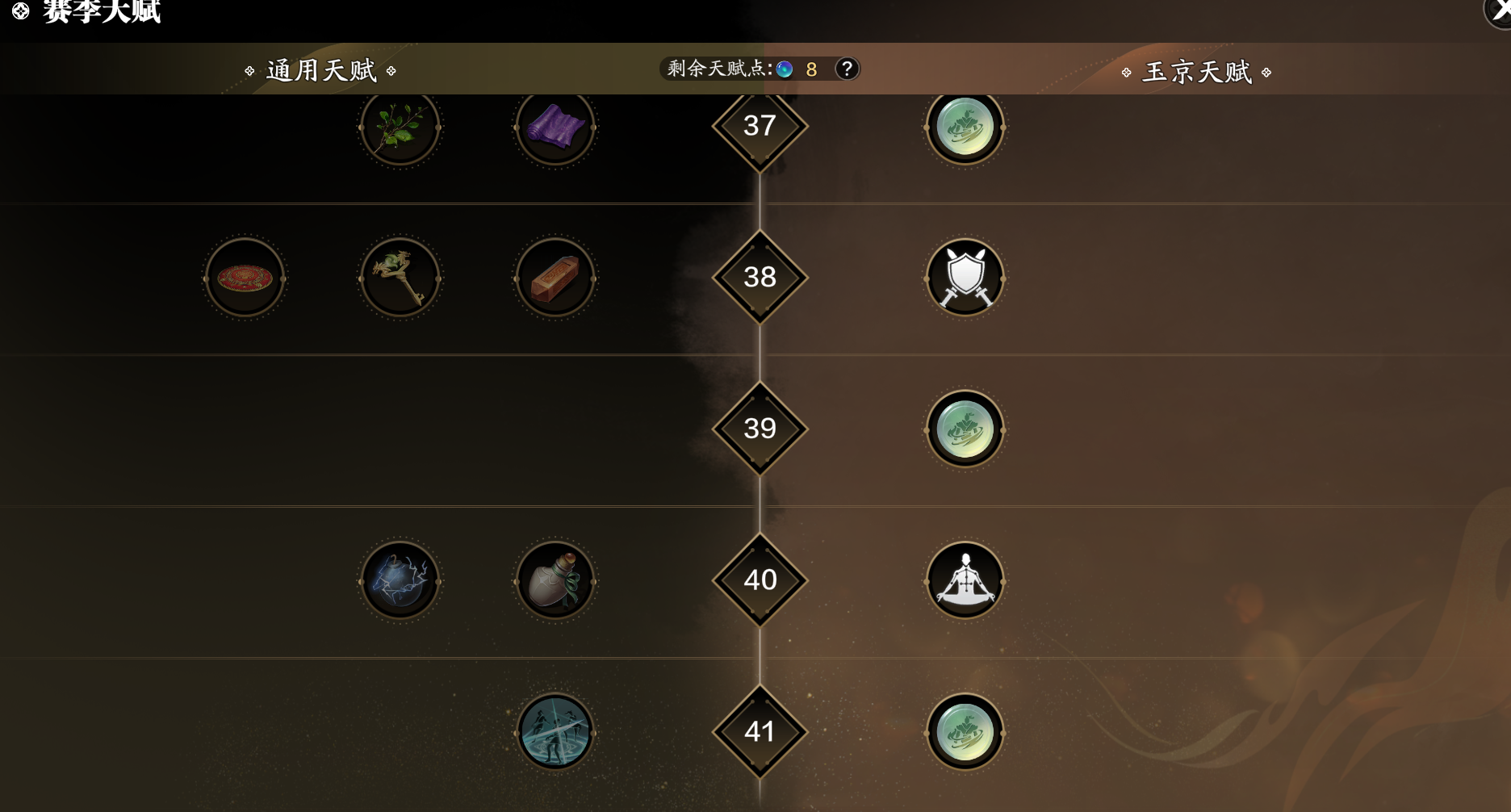Screen dimensions: 1511x812
Task: Select the shield and crossed swords talent
Action: point(965,278)
